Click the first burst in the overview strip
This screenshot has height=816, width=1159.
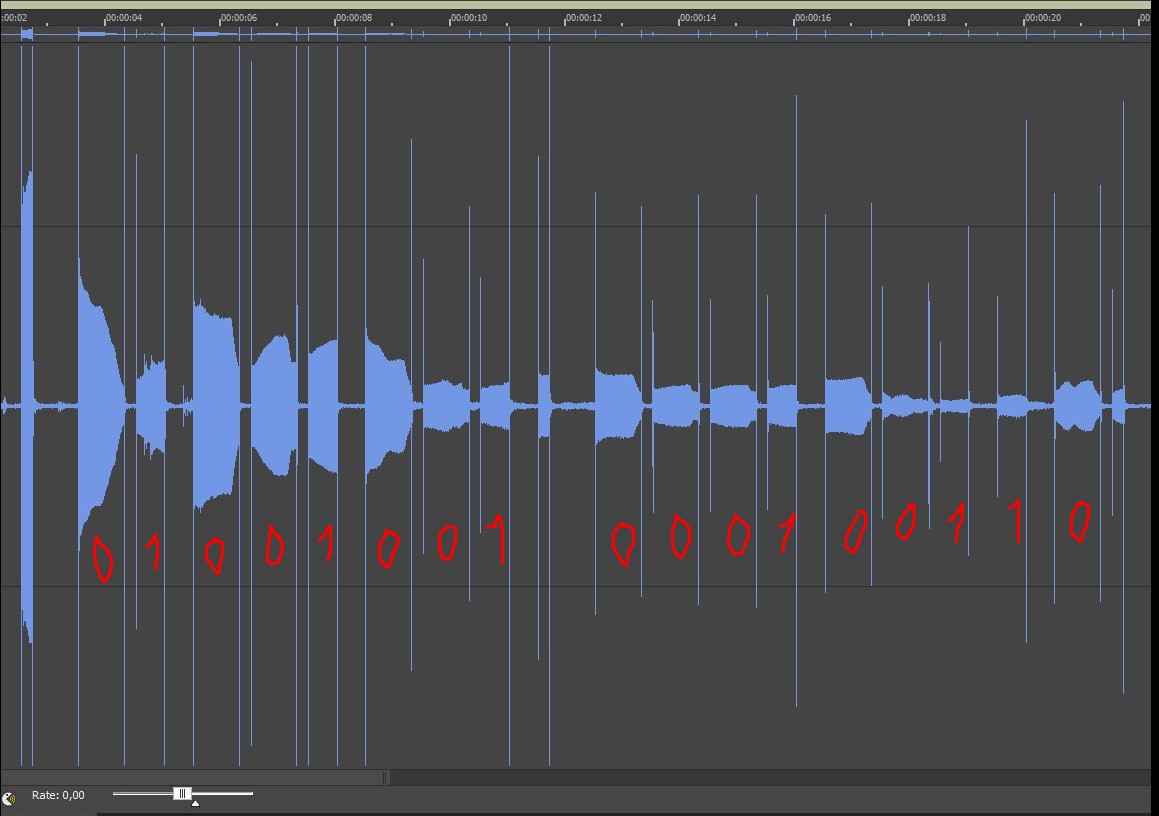27,34
